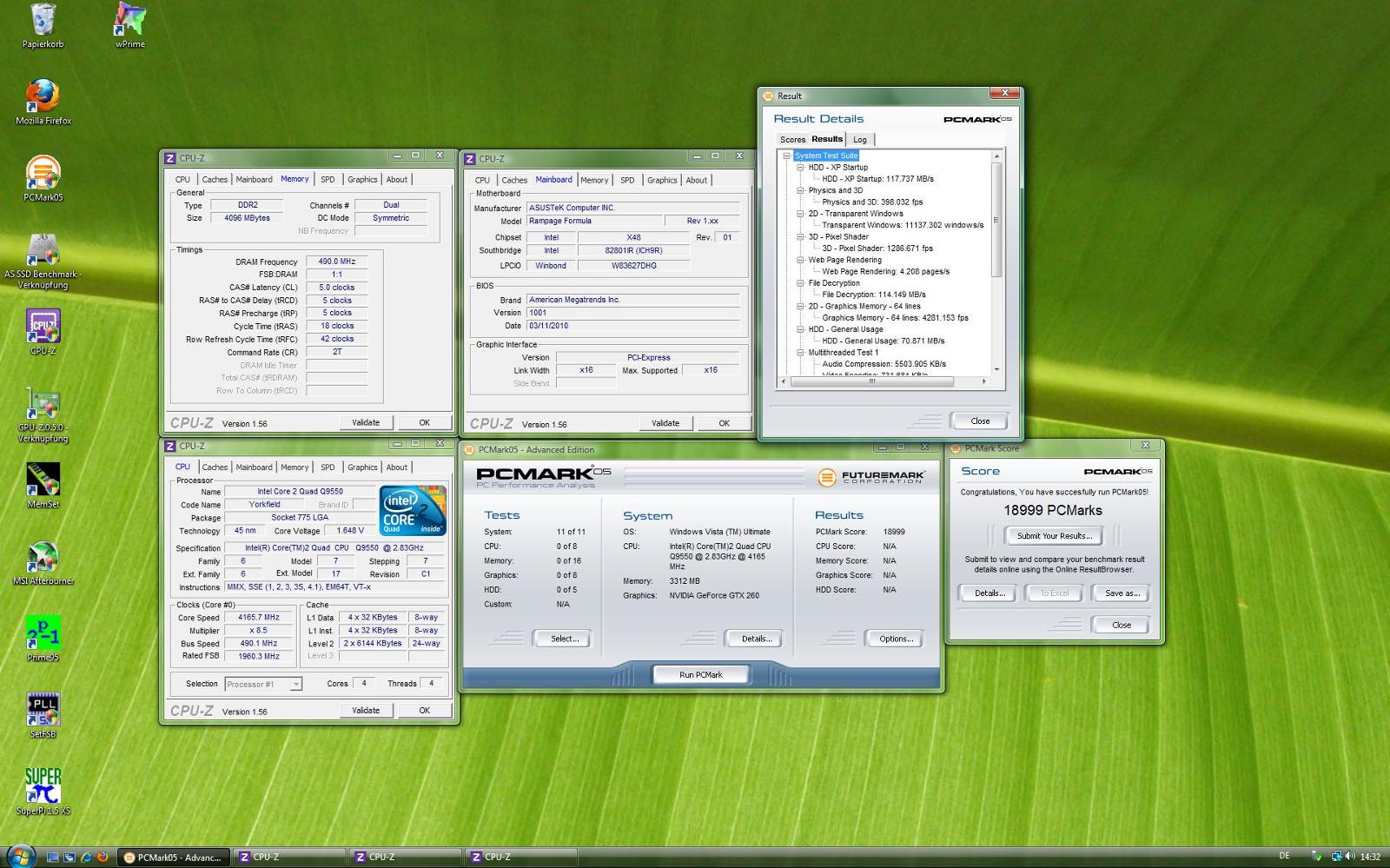
Task: Collapse the HDD - General Usage node
Action: 801,329
